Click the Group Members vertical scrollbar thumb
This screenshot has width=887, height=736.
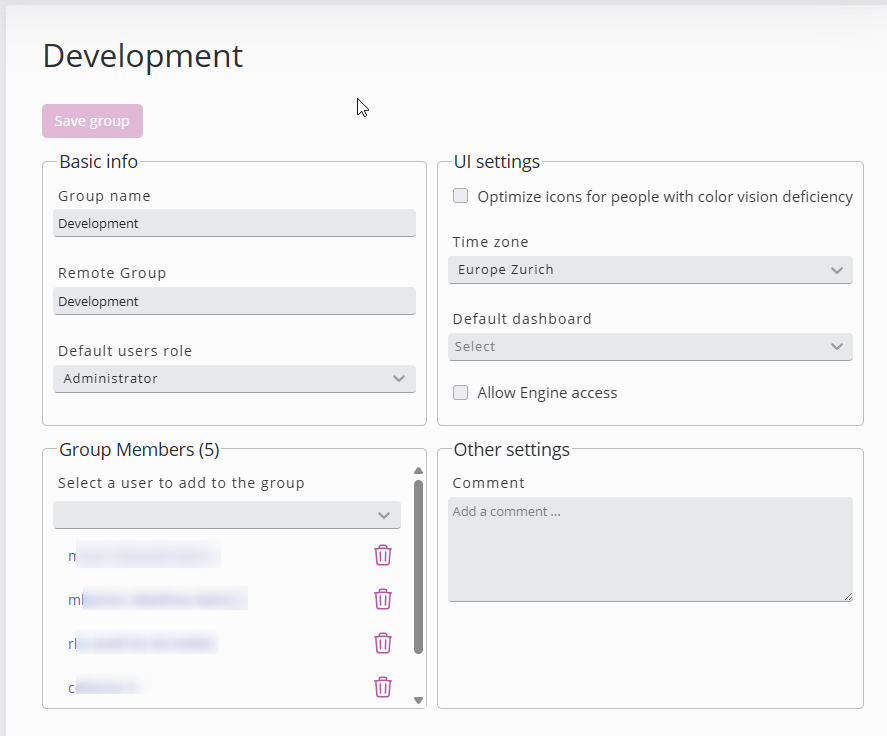click(418, 566)
